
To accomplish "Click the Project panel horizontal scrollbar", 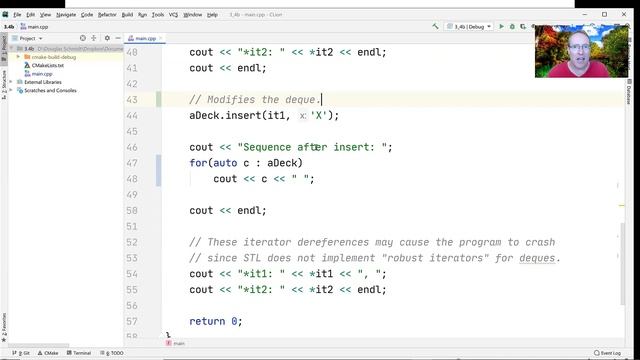I will (39, 345).
